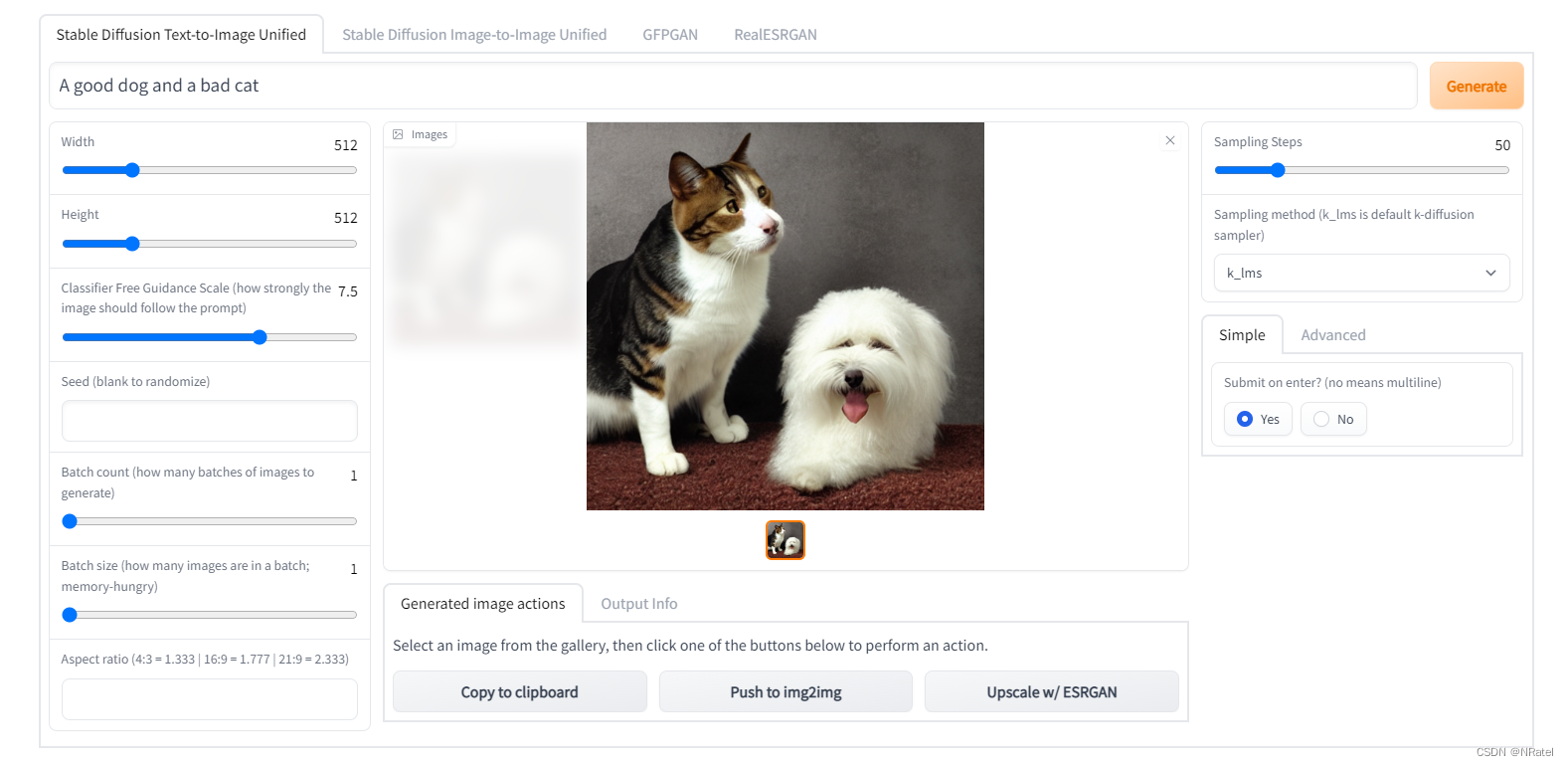Select the Generated image actions tab
Screen dimensions: 1568x766
pos(483,604)
